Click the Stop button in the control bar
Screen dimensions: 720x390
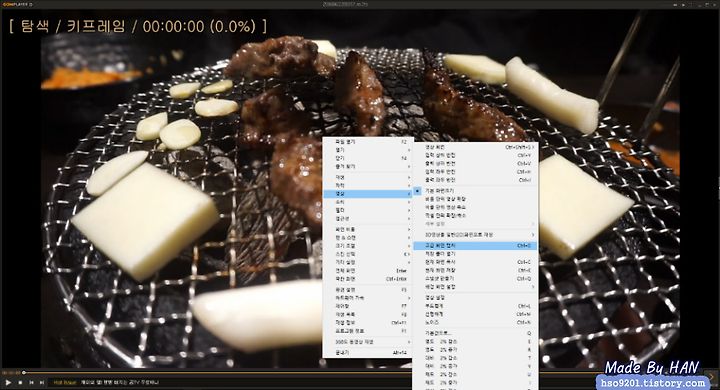click(20, 382)
